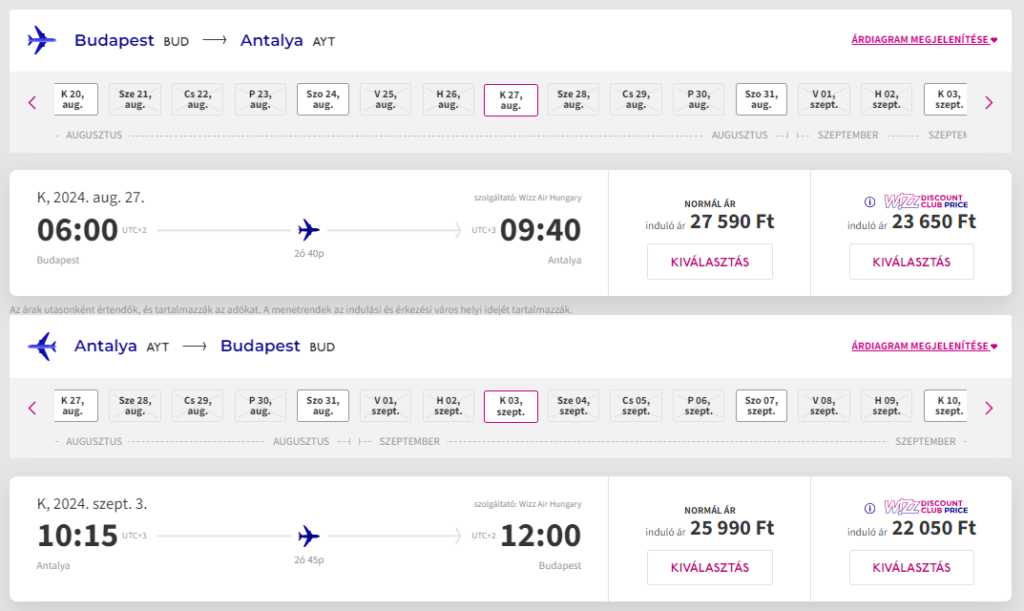Viewport: 1024px width, 611px height.
Task: Select return date Szo 31, aug.
Action: [x=323, y=405]
